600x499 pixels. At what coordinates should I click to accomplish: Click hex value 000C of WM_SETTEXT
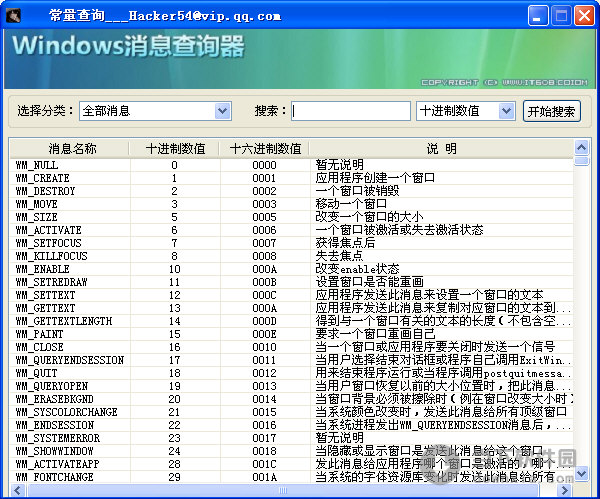(264, 295)
